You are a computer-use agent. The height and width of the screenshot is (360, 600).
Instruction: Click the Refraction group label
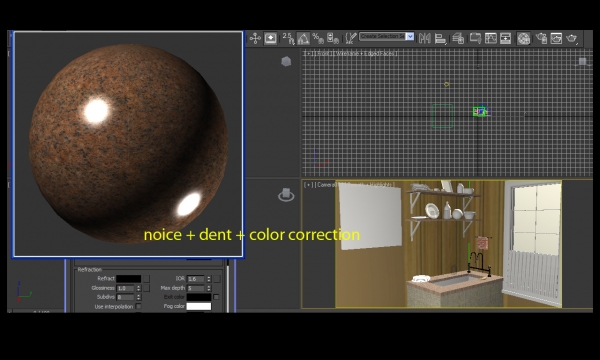[90, 270]
